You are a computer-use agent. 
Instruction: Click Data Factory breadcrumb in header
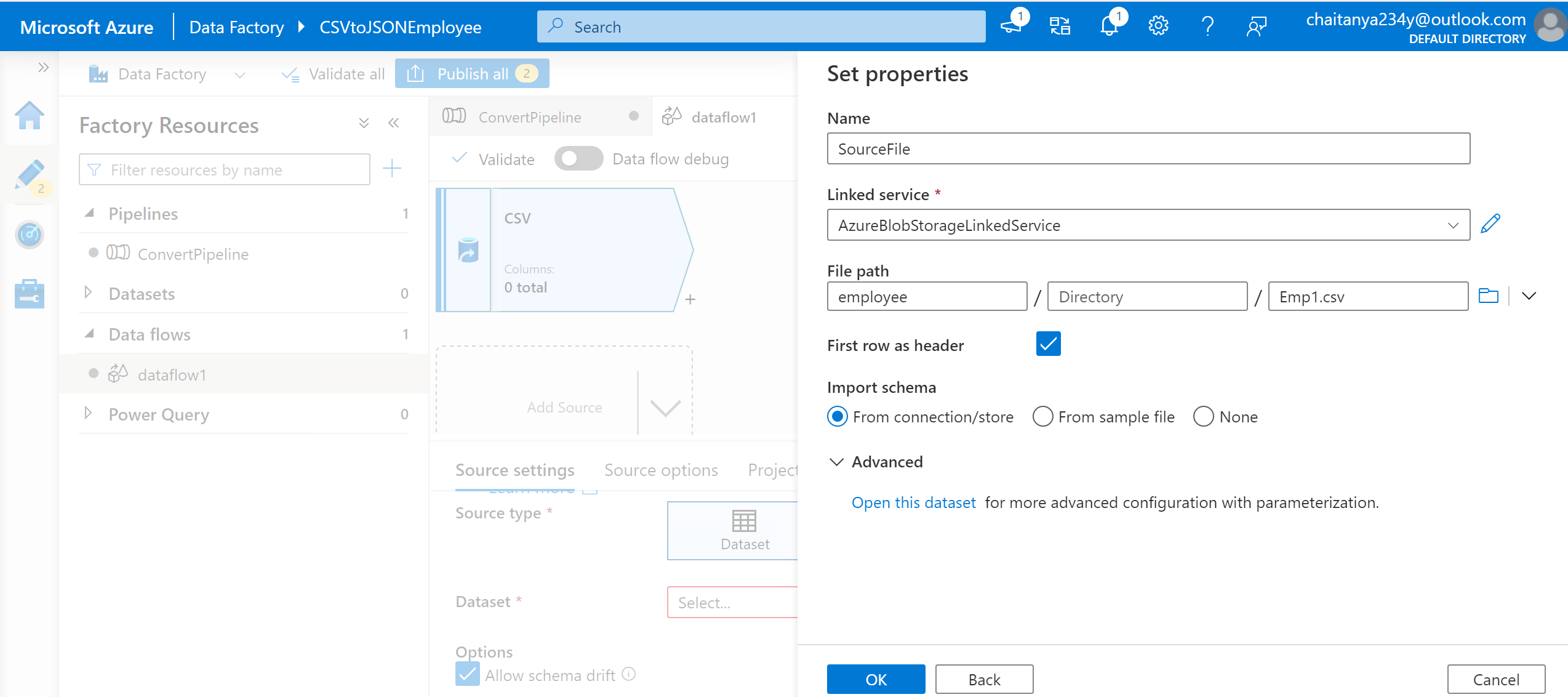coord(236,27)
